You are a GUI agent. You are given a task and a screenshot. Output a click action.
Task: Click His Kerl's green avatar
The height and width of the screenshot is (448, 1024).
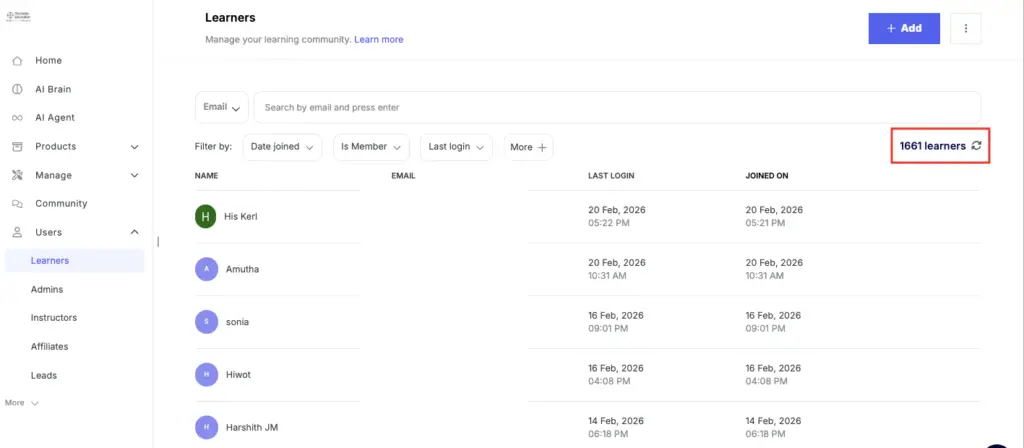(x=206, y=216)
